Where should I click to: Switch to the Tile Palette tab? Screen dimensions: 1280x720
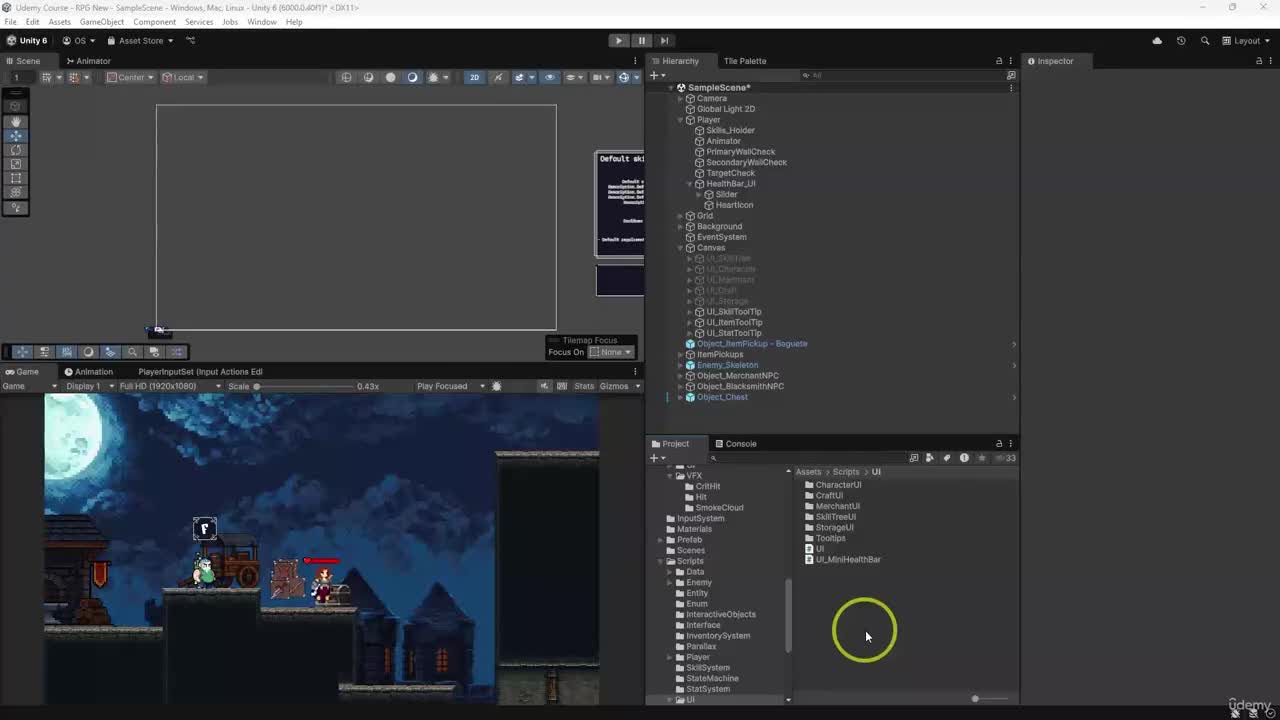click(745, 61)
